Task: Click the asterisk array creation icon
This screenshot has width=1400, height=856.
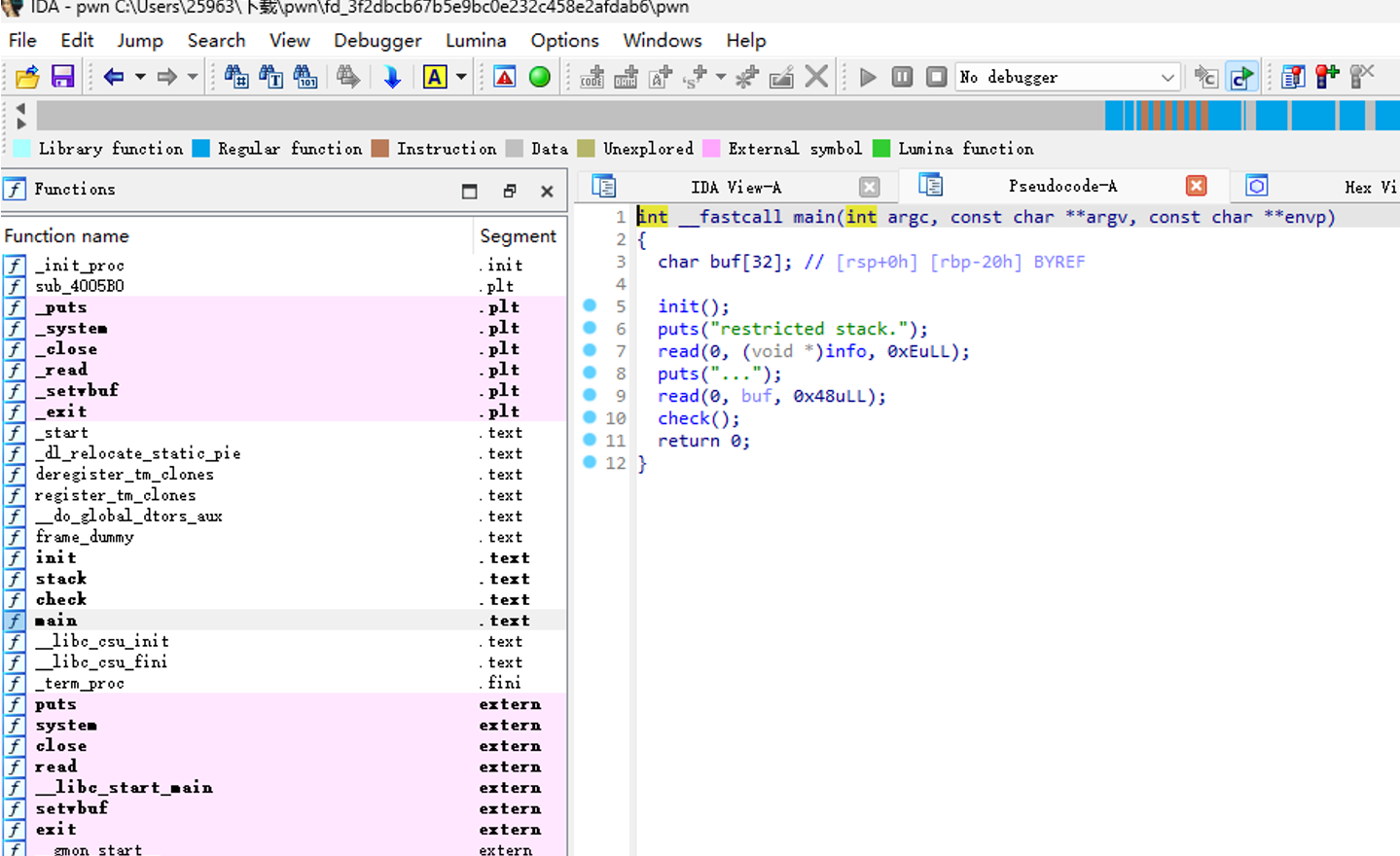Action: point(747,77)
